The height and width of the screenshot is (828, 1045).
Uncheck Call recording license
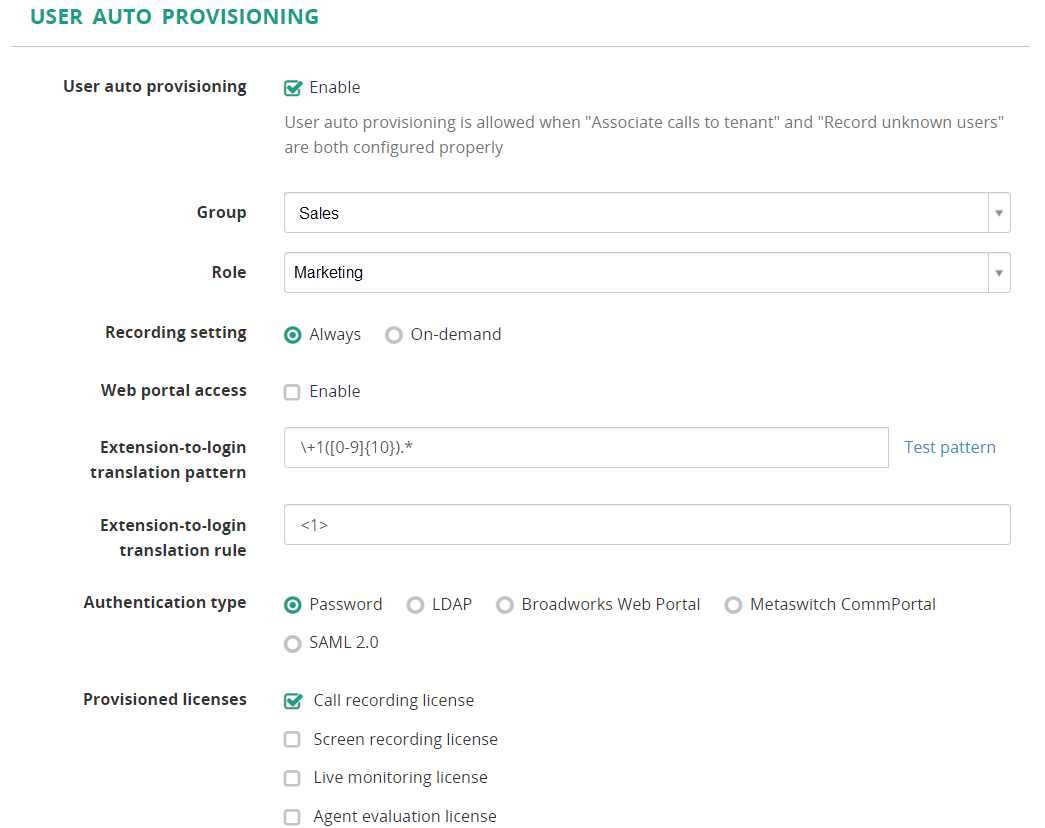(293, 701)
